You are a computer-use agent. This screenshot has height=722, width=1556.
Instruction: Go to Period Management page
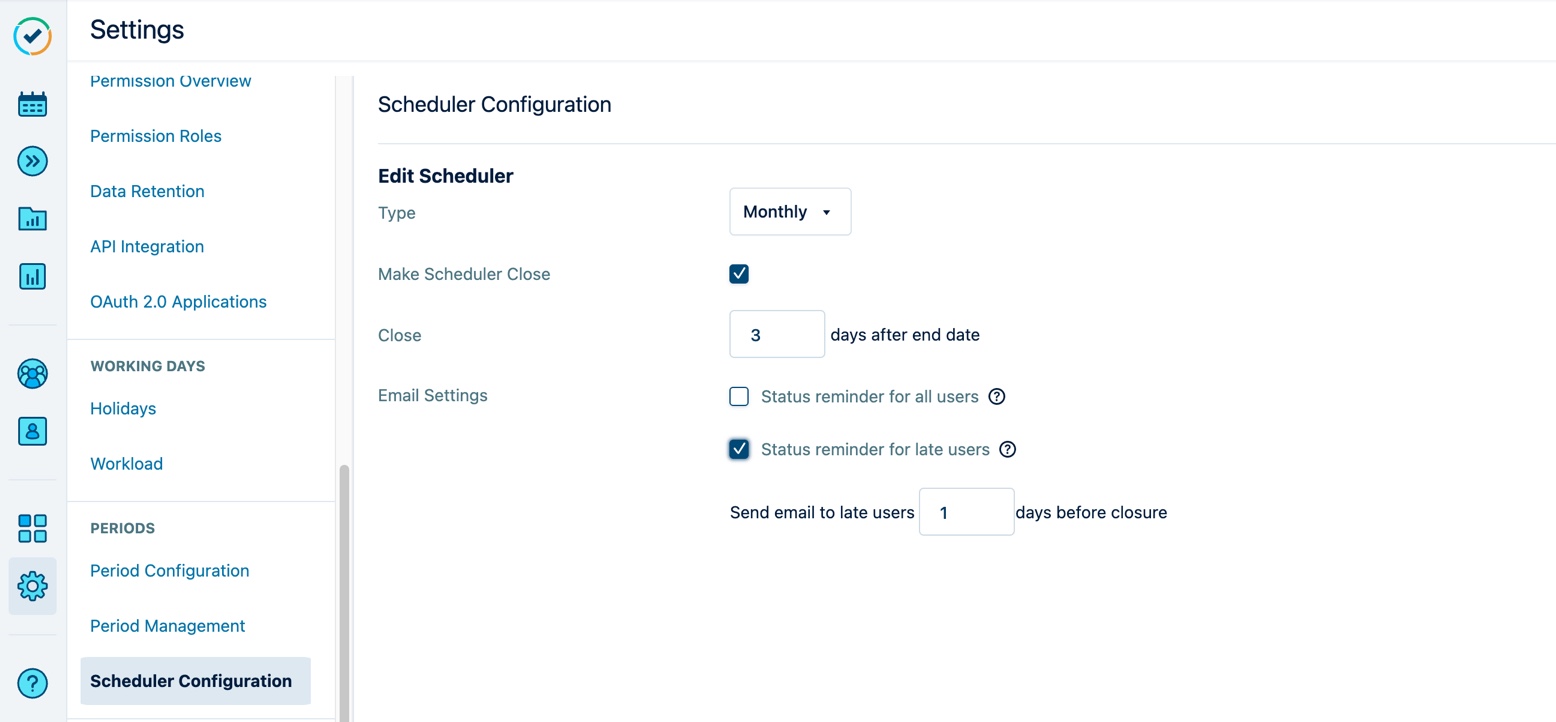pyautogui.click(x=168, y=626)
